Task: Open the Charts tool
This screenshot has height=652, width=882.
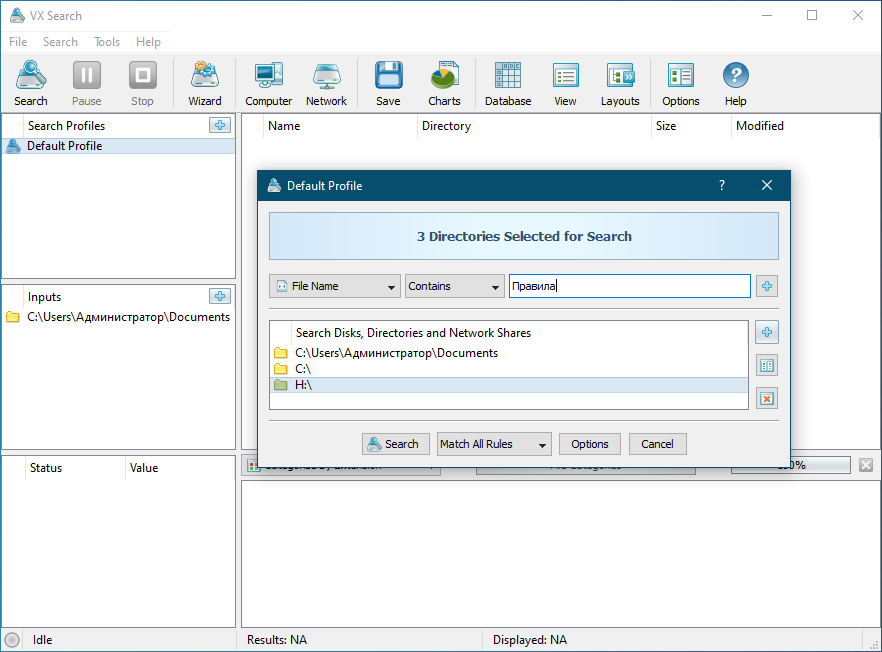Action: (444, 83)
